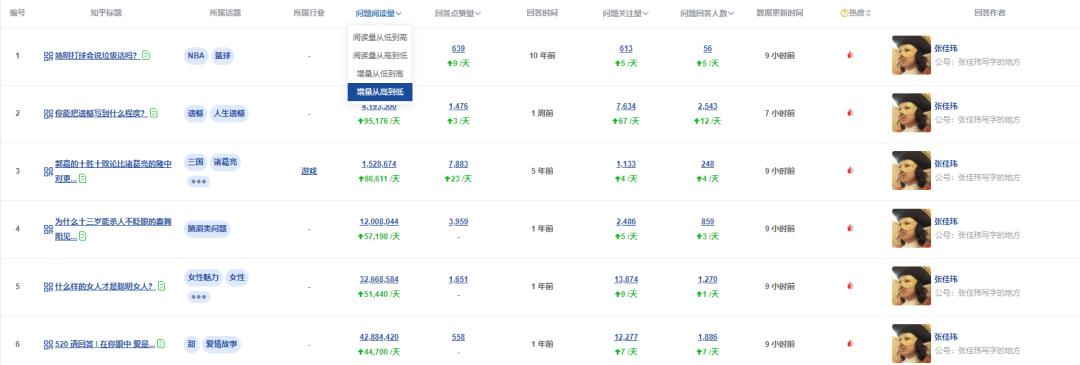Click the 张佳玮 author name in row 2
This screenshot has height=365, width=1080.
click(945, 106)
